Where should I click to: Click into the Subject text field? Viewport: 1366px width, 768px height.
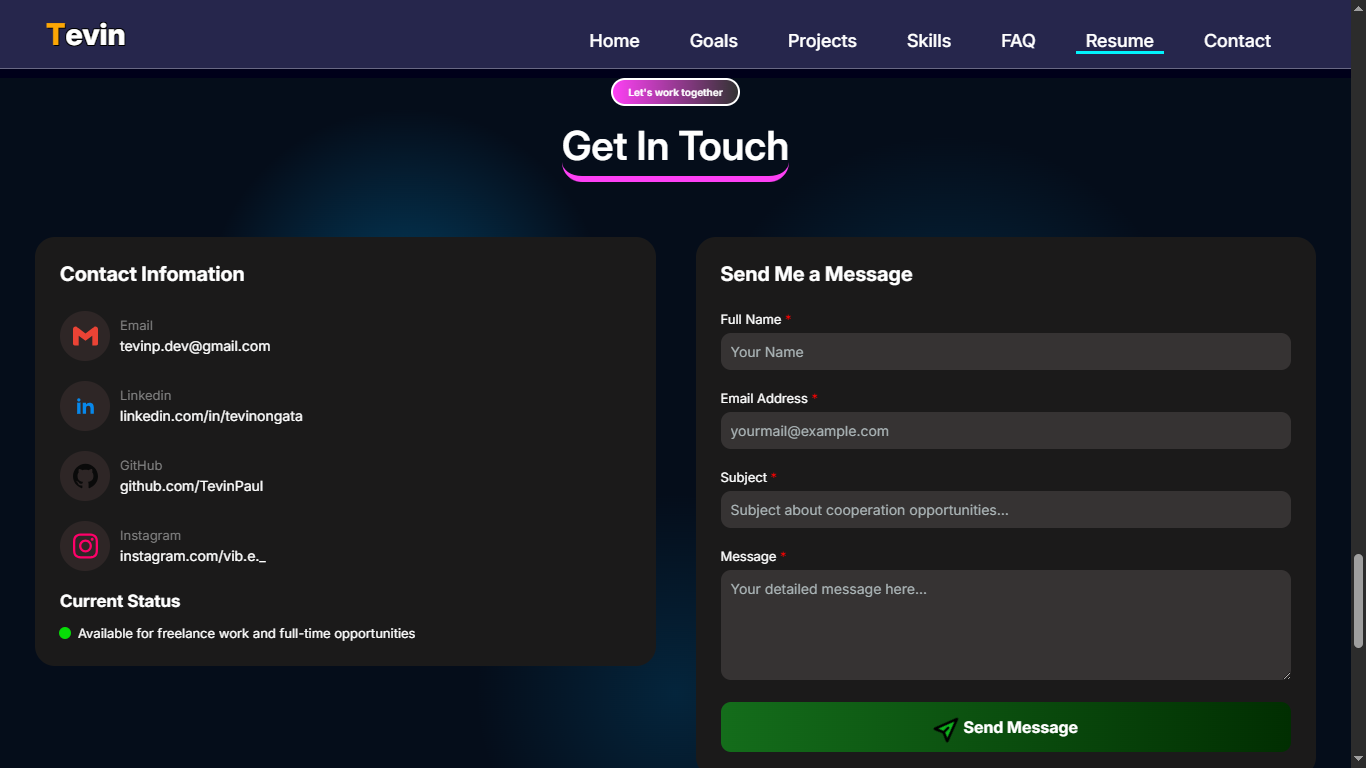[1005, 510]
